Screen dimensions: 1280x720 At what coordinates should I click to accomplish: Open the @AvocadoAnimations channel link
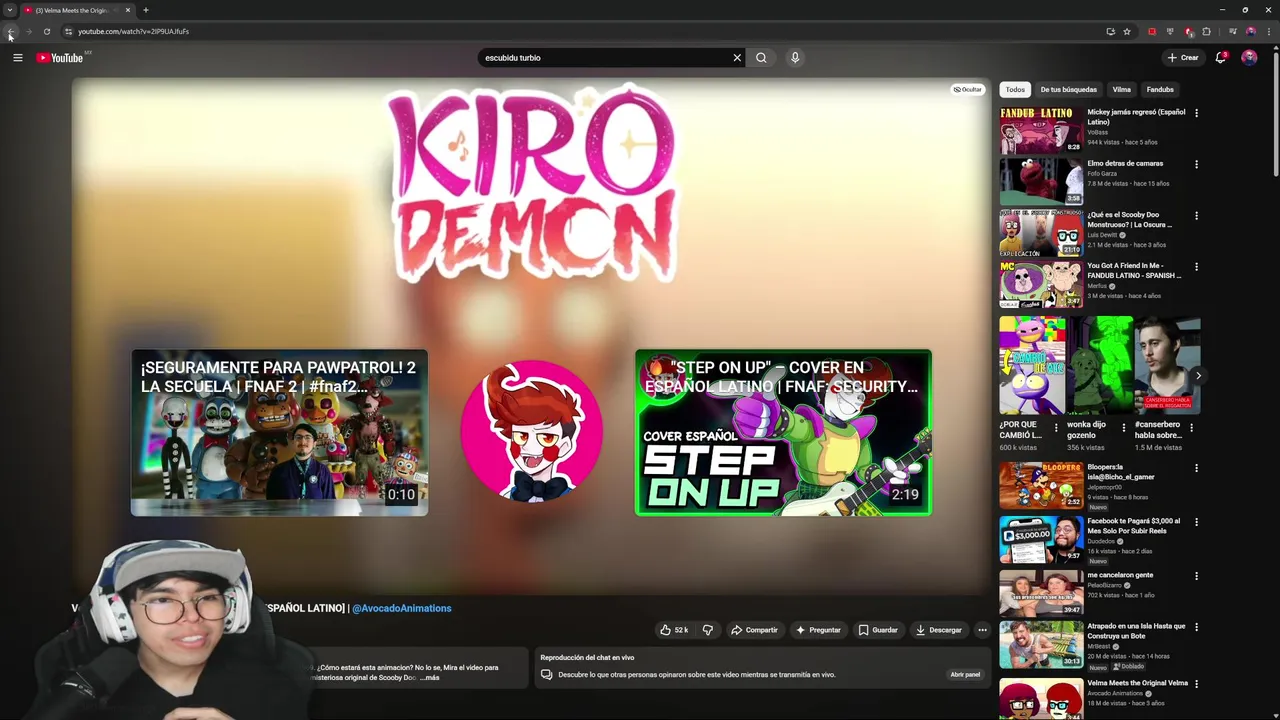402,608
